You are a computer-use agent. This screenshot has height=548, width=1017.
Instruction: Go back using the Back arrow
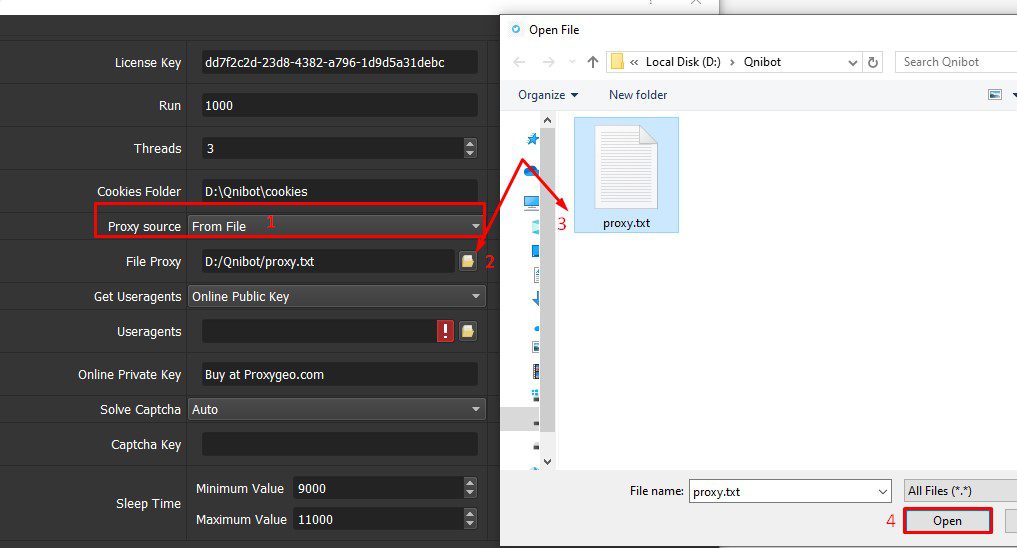pos(519,62)
